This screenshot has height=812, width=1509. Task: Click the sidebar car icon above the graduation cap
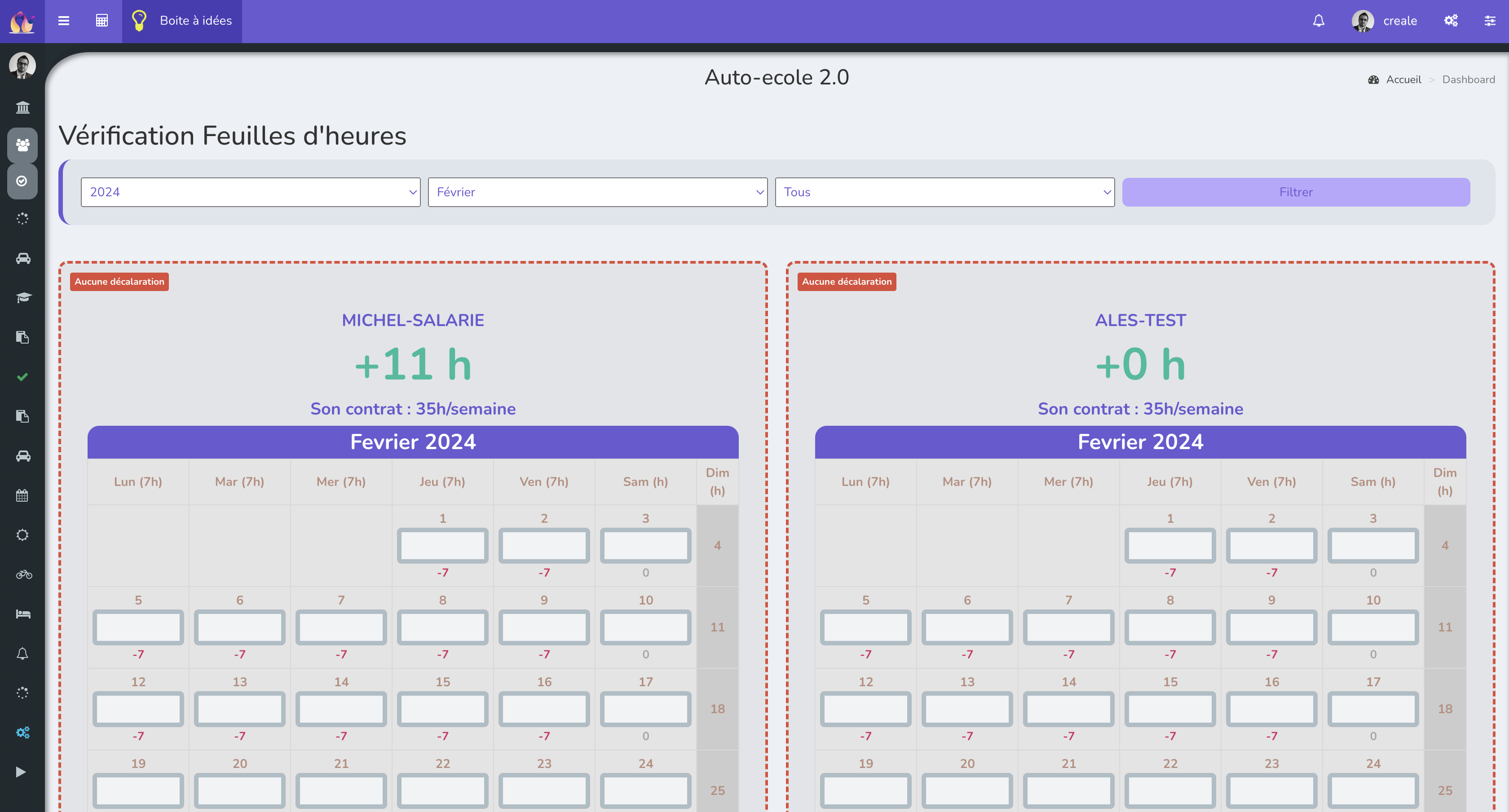tap(22, 258)
